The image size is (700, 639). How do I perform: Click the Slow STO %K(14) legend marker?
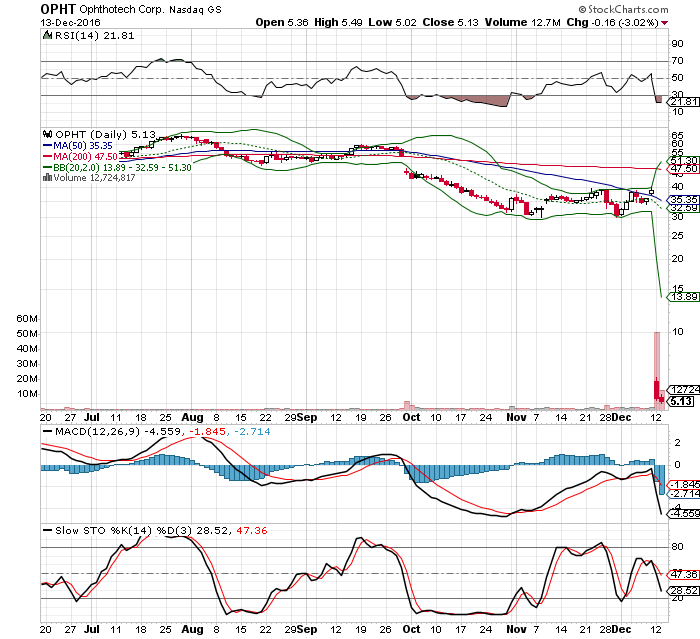point(45,529)
